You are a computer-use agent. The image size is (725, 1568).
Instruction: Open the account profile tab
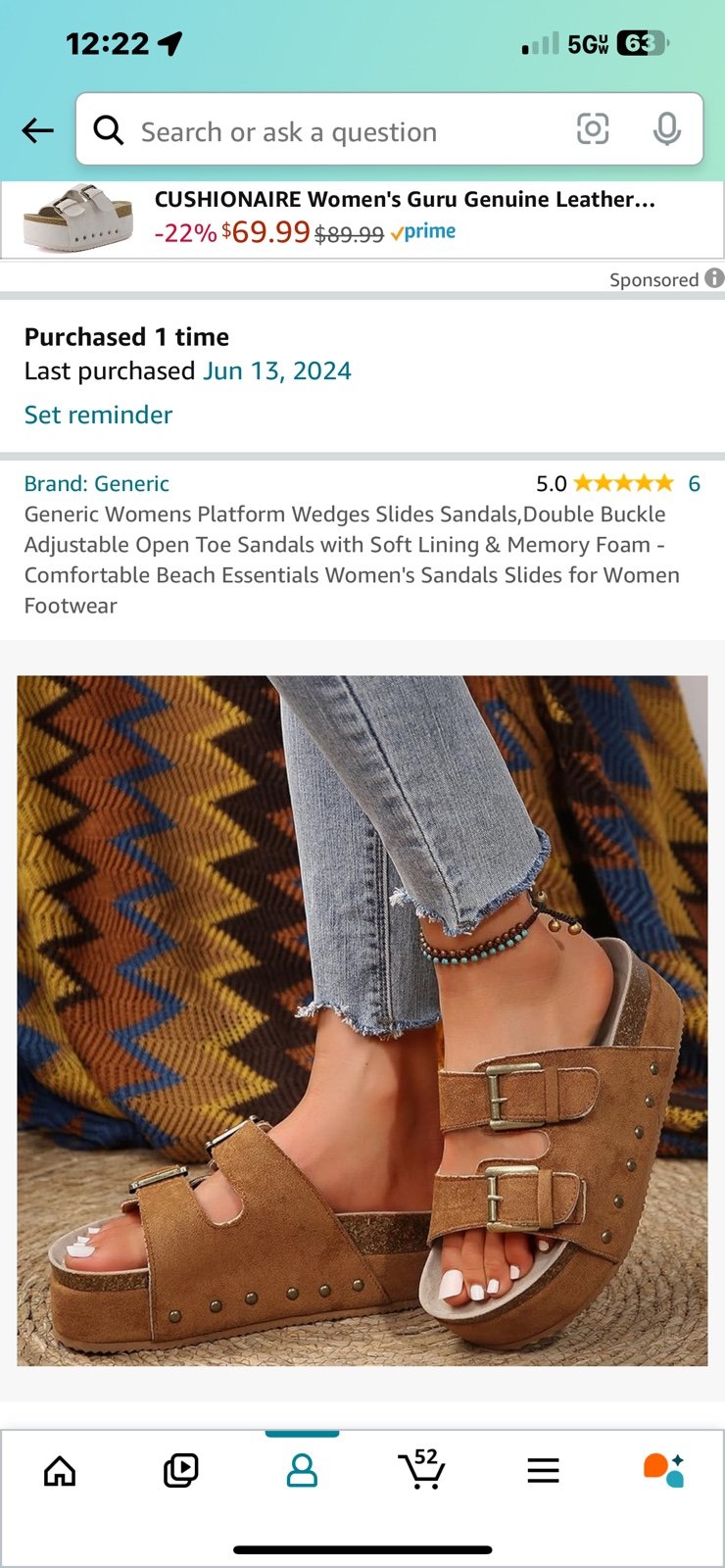302,1470
